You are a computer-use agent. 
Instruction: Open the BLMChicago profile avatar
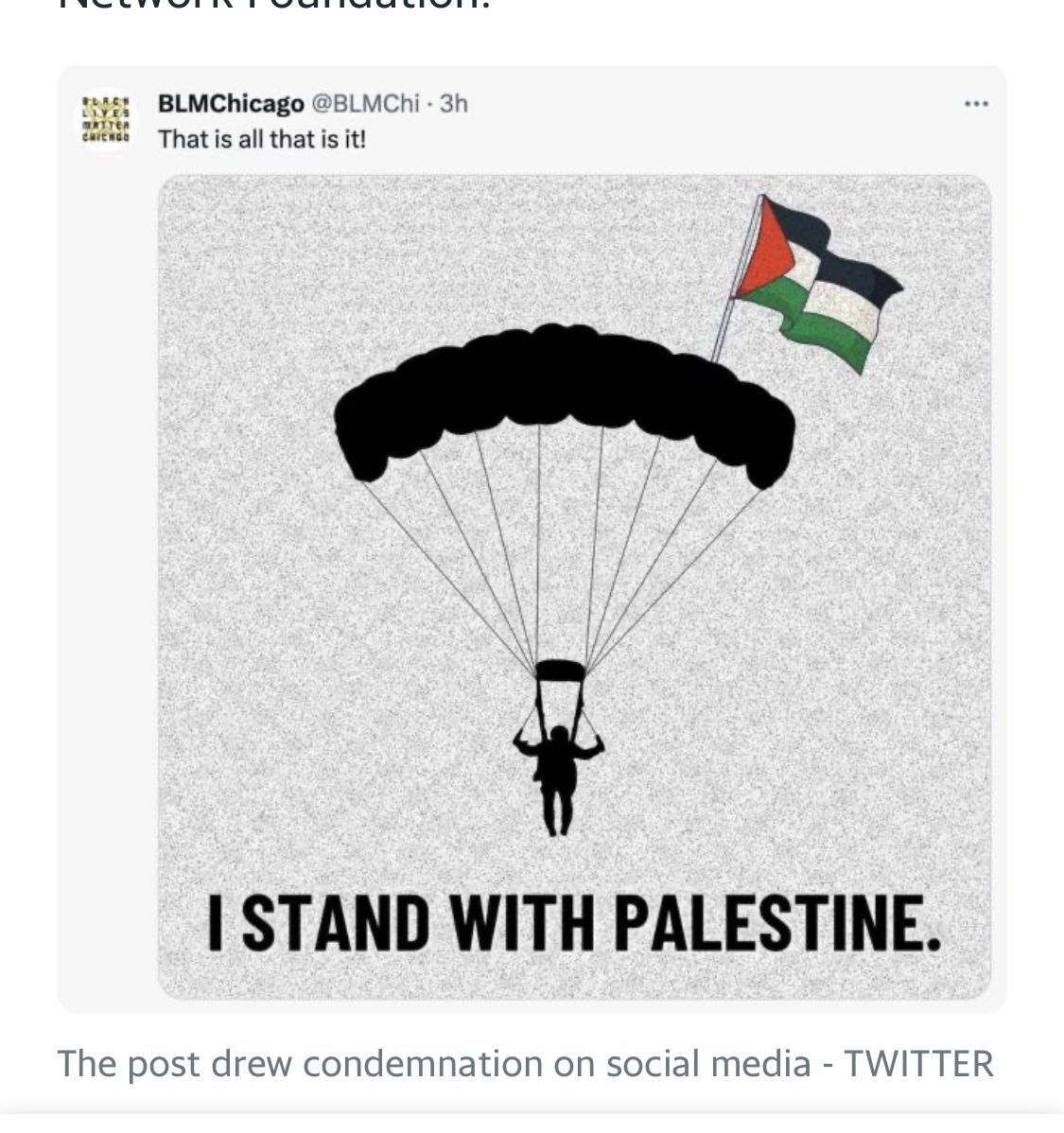pos(106,118)
